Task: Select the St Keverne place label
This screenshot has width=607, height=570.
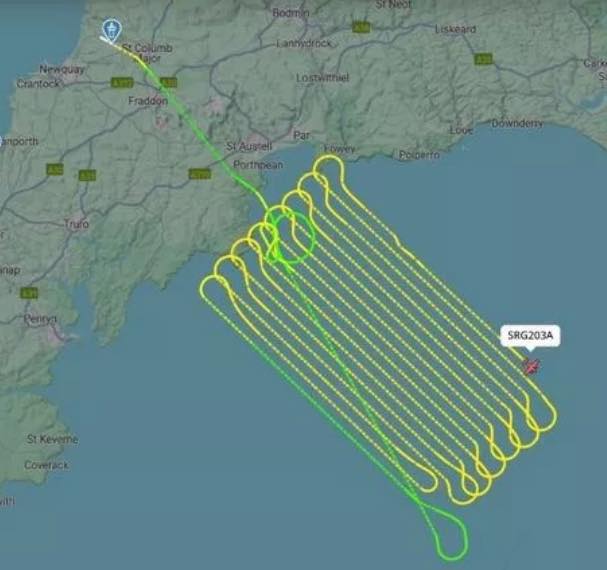Action: point(52,439)
